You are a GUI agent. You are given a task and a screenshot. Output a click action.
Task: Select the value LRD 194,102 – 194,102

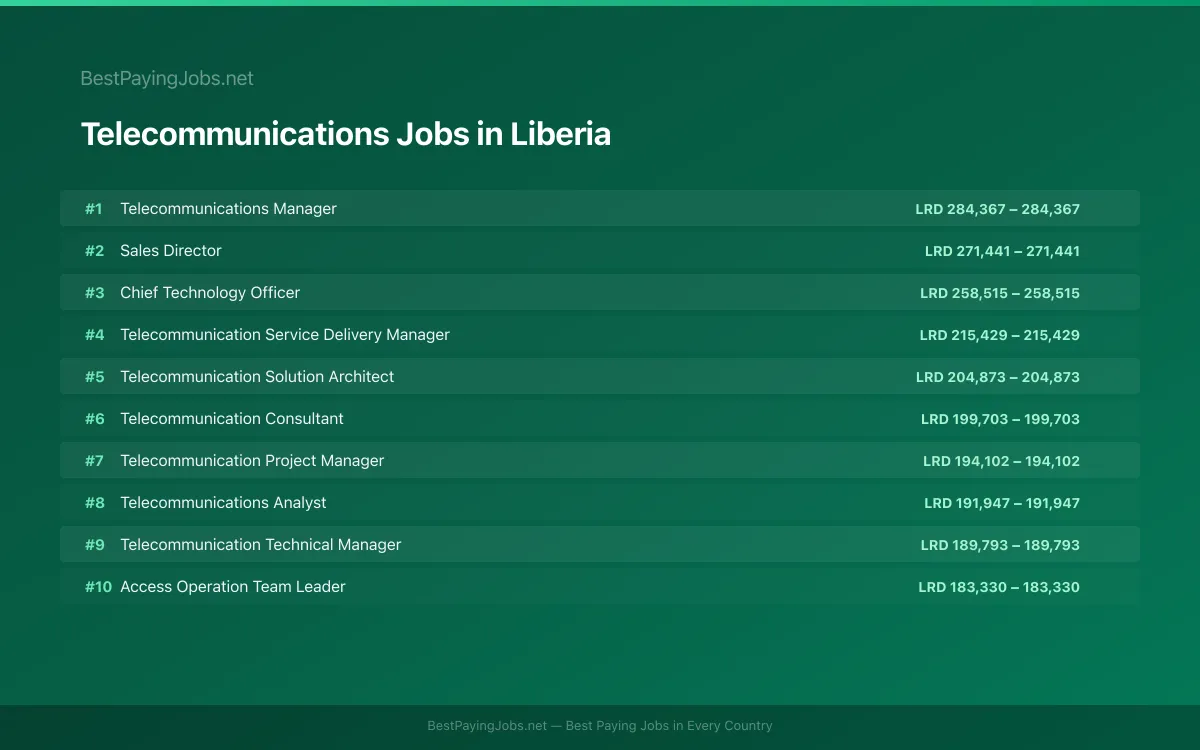click(1001, 461)
